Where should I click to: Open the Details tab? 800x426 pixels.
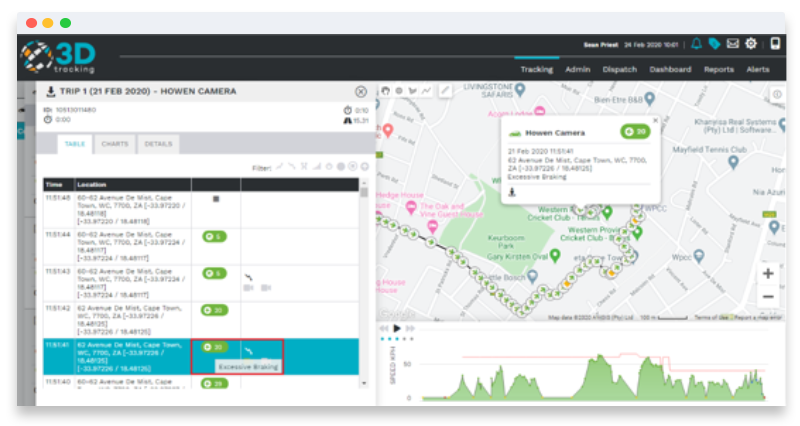158,144
